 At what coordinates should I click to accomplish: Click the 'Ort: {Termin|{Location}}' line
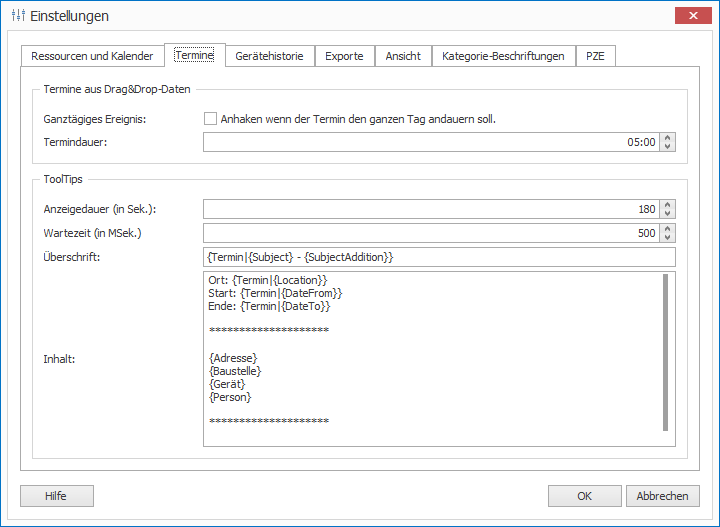(x=268, y=280)
